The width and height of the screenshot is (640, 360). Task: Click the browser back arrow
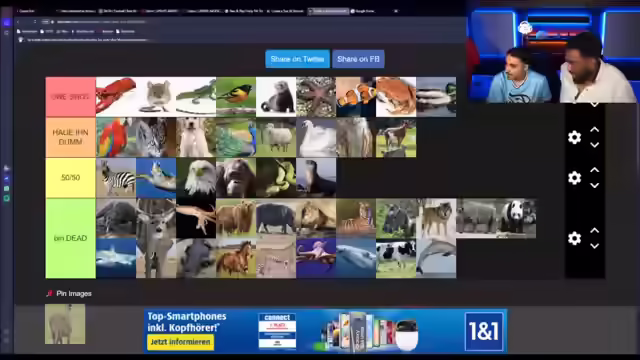click(18, 22)
